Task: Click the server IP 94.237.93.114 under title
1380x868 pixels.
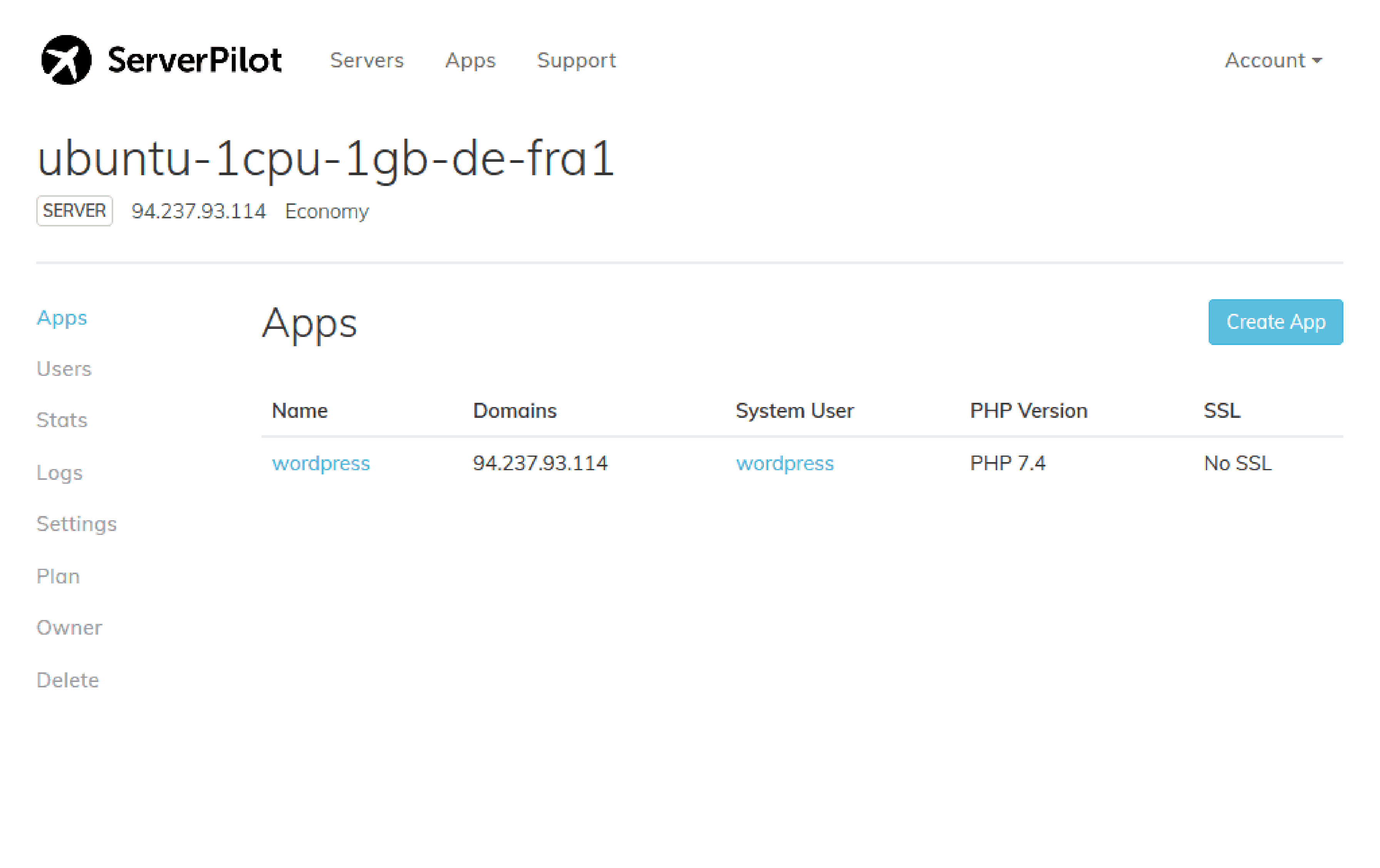Action: click(x=198, y=211)
